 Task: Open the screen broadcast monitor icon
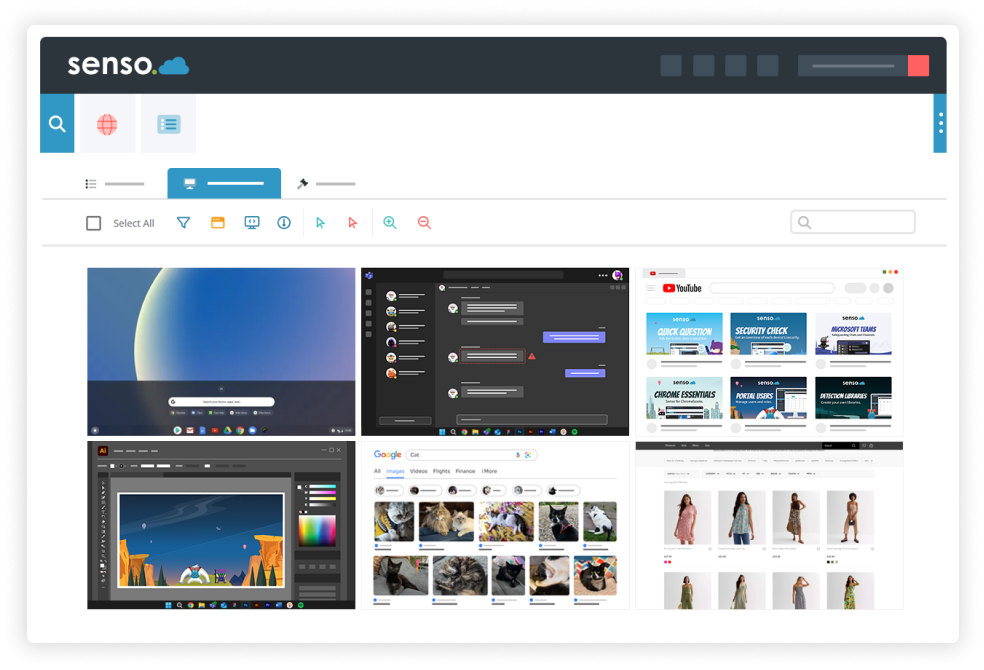coord(251,222)
